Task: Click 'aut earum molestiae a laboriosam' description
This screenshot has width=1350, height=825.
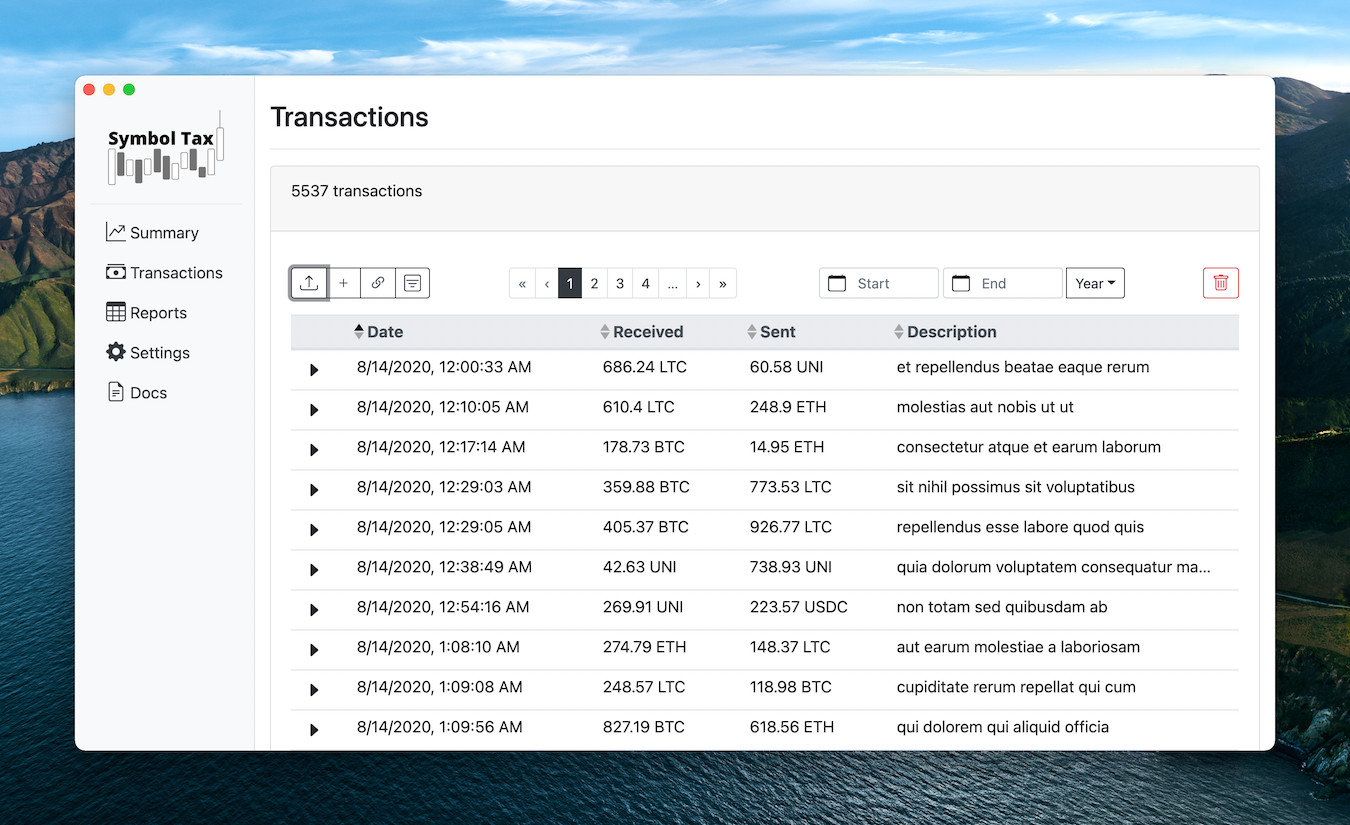Action: pos(1018,647)
